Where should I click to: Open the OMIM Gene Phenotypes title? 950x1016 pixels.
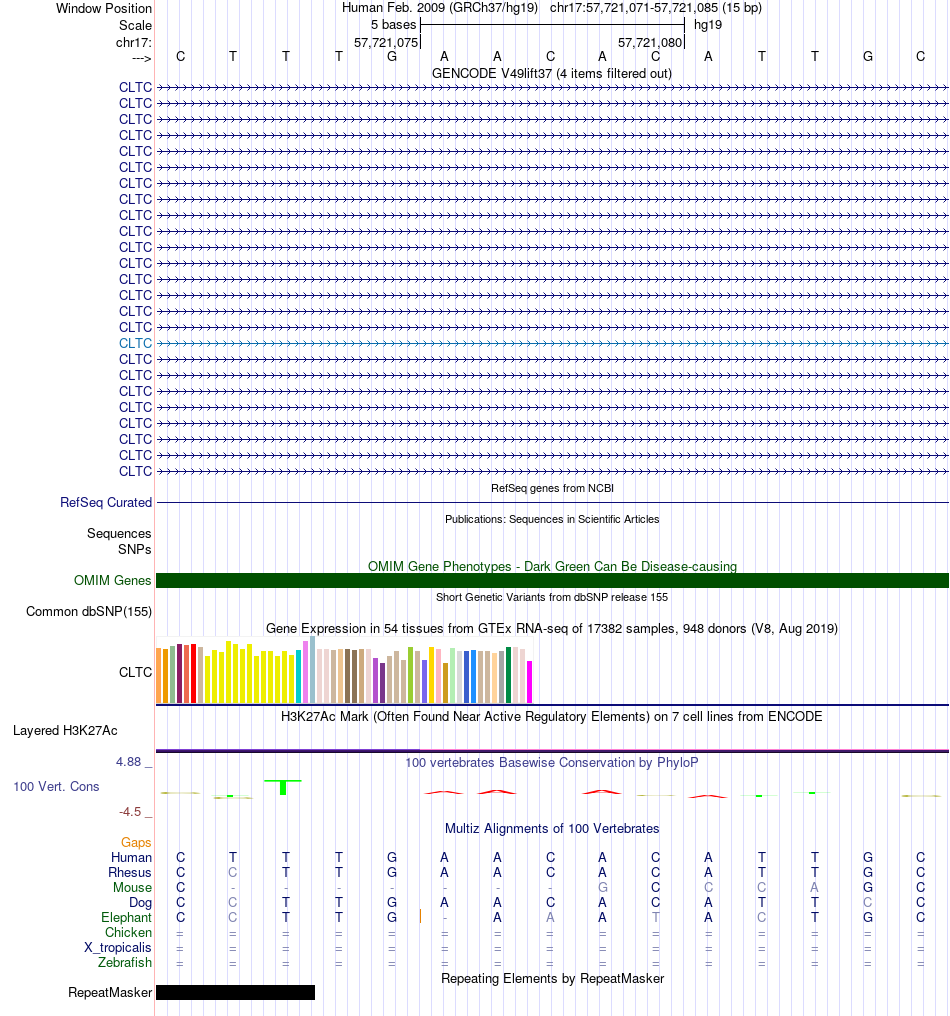(552, 566)
